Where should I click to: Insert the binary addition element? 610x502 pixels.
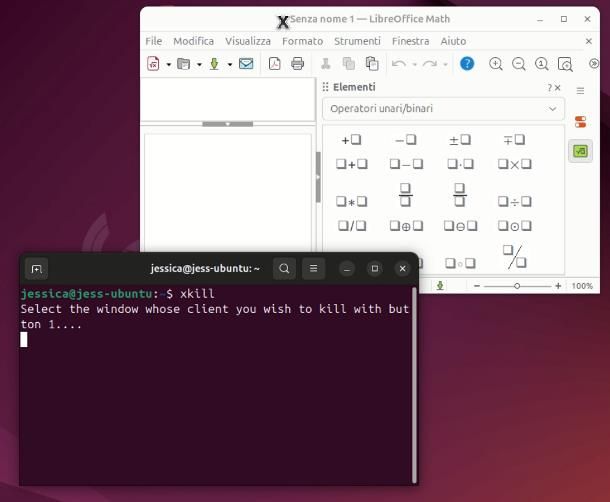[351, 164]
